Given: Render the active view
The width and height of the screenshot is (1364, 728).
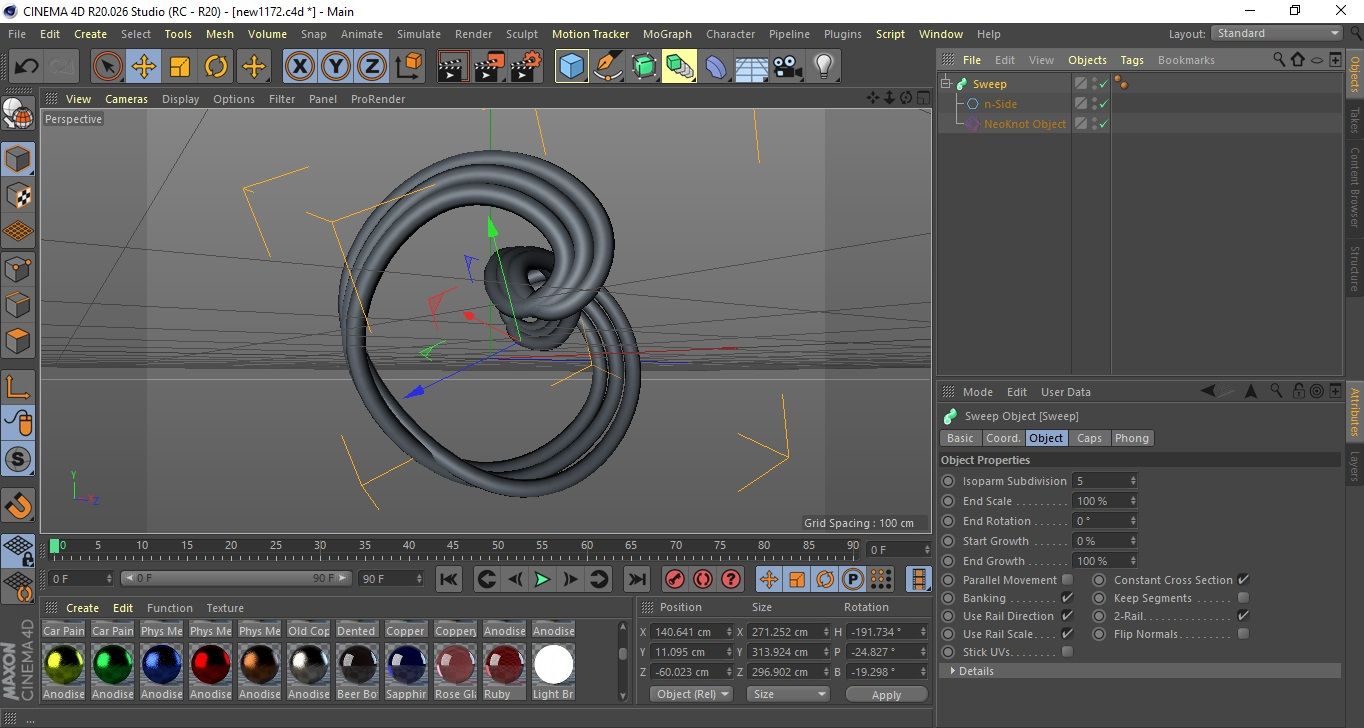Looking at the screenshot, I should pos(453,67).
